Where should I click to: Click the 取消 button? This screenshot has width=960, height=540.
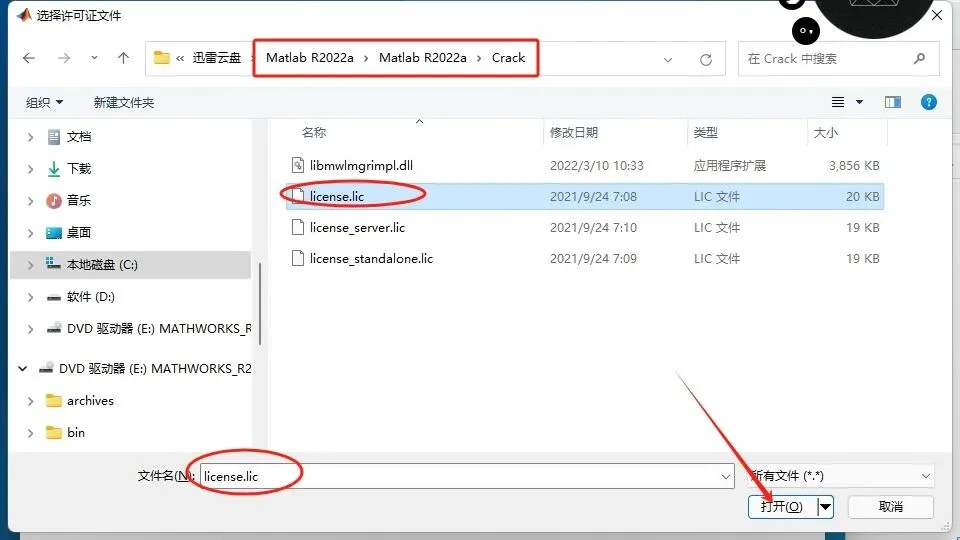tap(891, 506)
